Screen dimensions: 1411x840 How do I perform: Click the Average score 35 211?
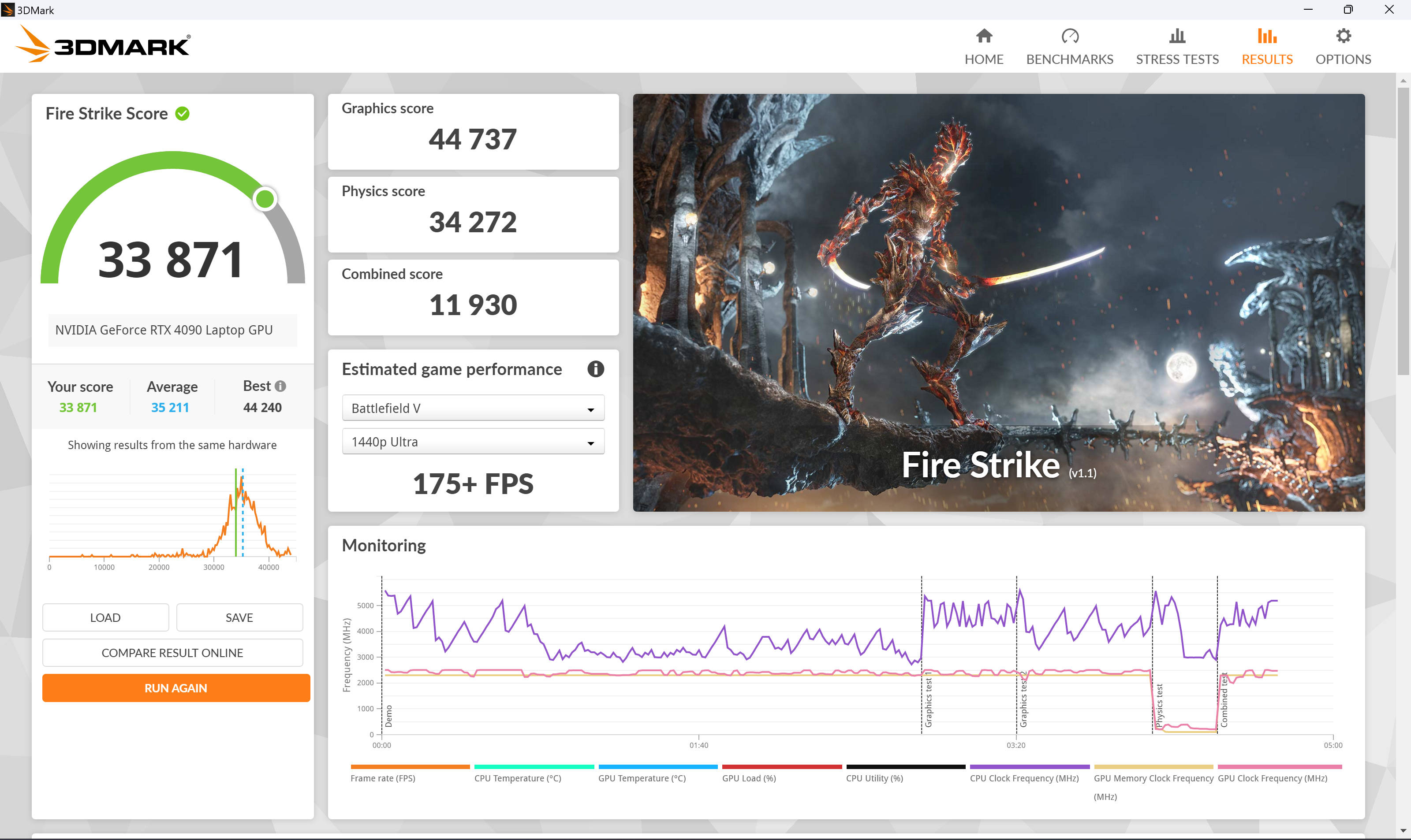pyautogui.click(x=170, y=408)
